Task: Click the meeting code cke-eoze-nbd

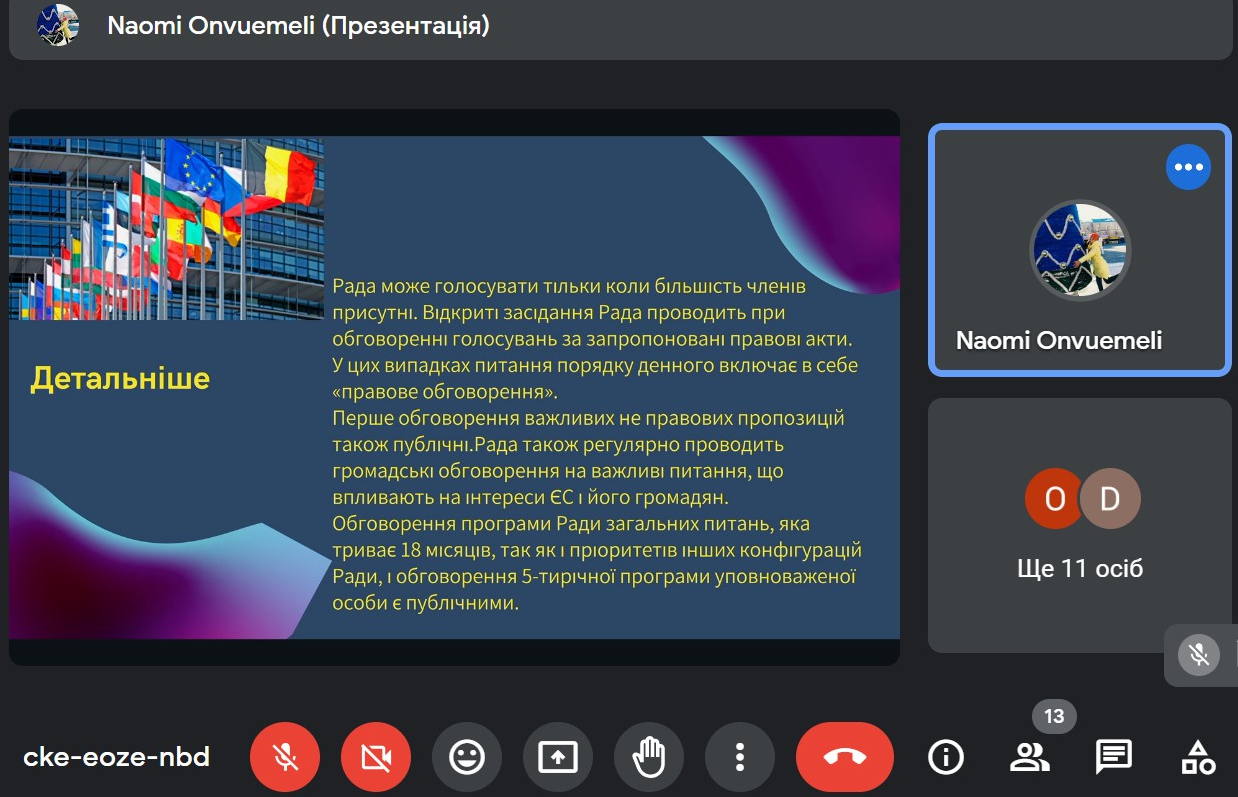Action: click(x=116, y=757)
